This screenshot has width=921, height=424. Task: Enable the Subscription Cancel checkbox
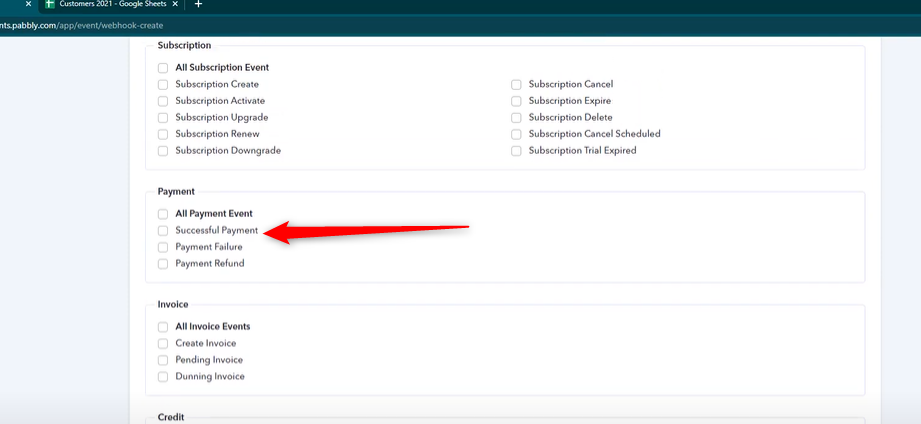pos(516,85)
